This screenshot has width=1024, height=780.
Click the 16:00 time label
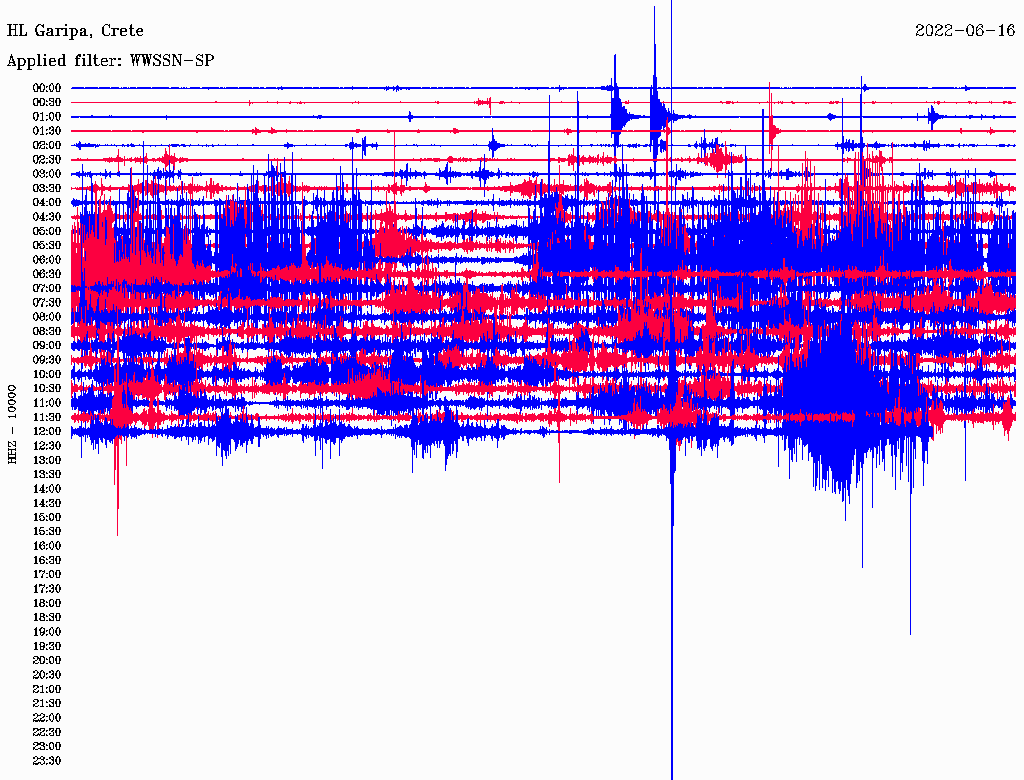[47, 546]
